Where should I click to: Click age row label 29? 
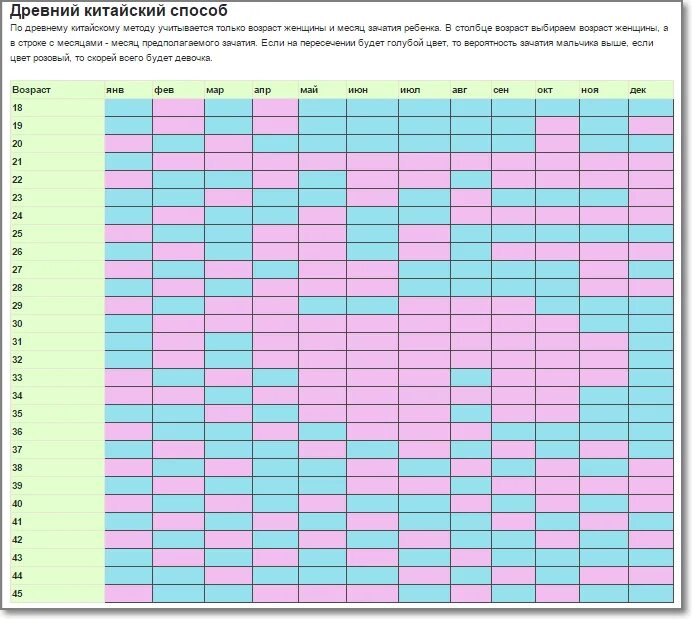coord(17,306)
